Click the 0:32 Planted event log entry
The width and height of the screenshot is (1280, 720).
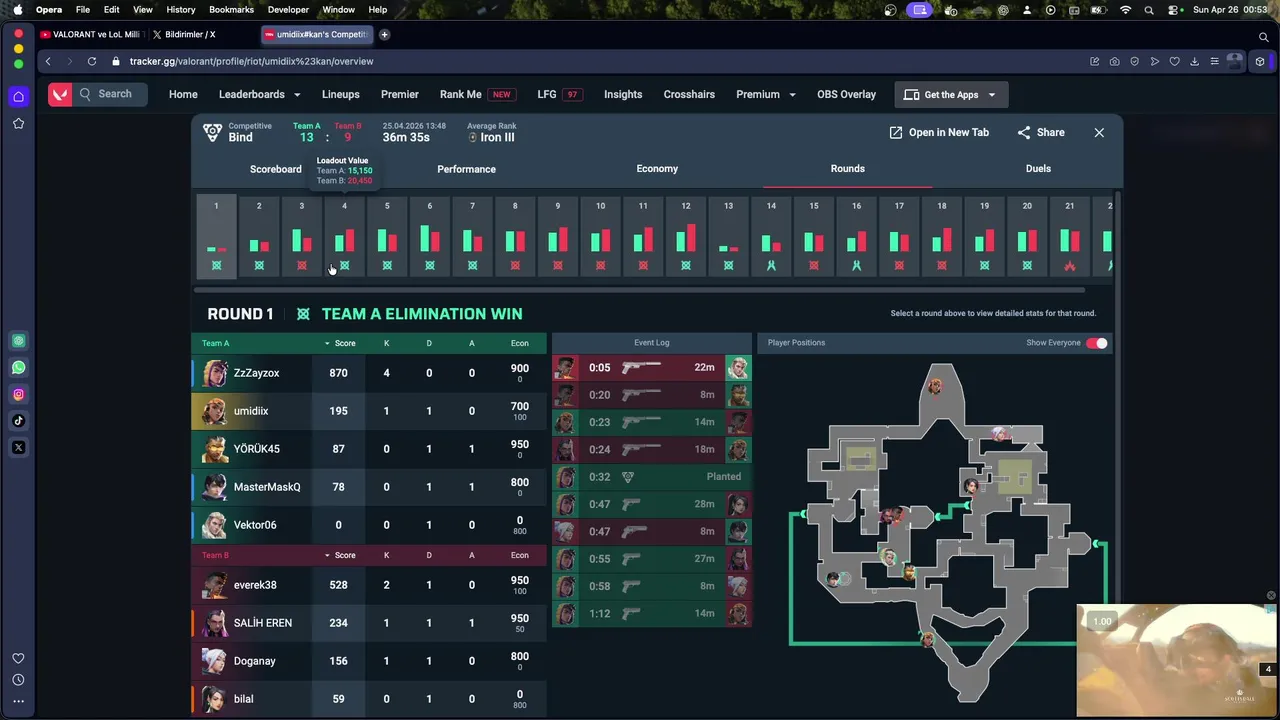tap(652, 477)
